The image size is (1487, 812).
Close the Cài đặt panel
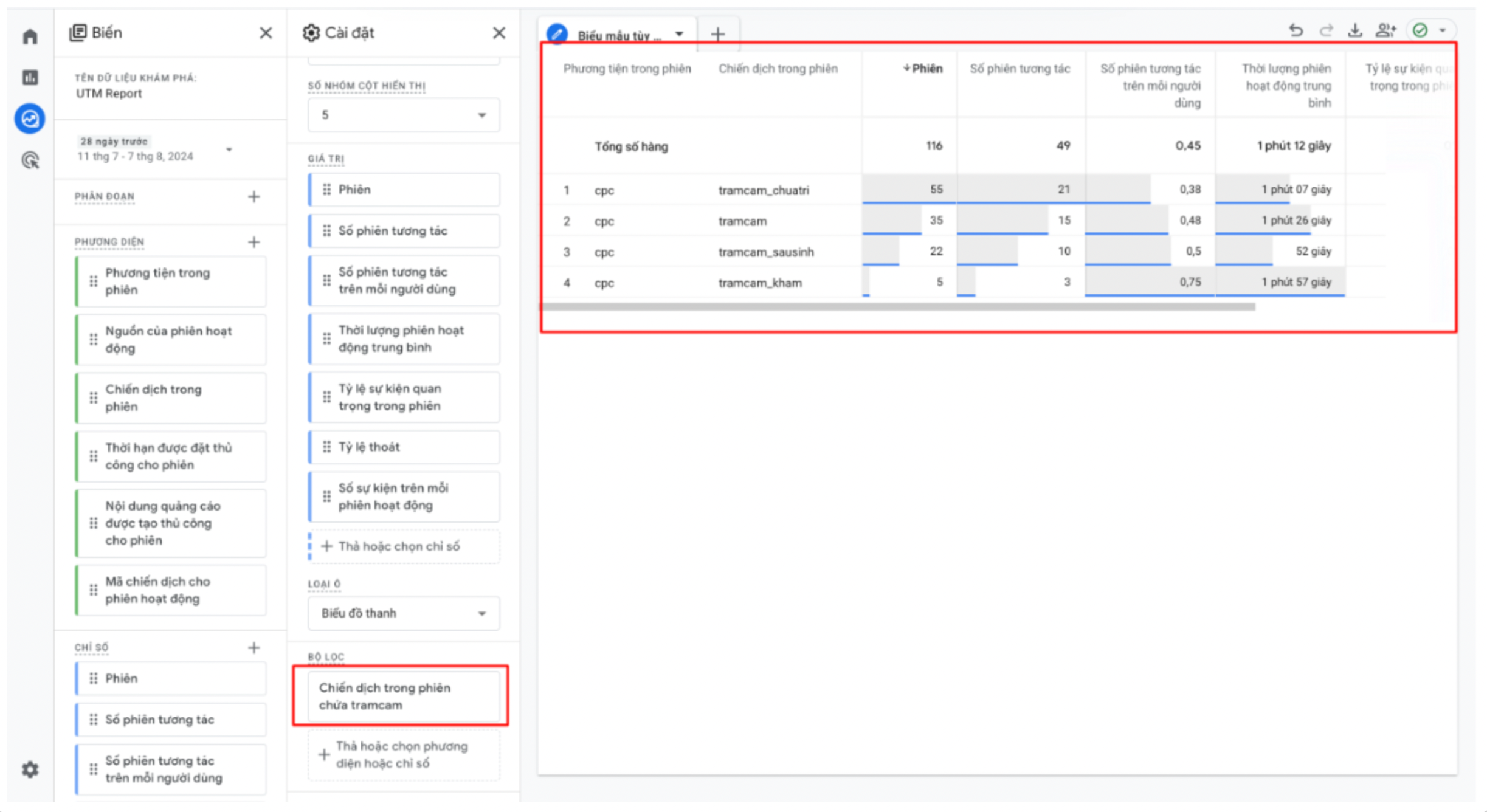pyautogui.click(x=499, y=33)
